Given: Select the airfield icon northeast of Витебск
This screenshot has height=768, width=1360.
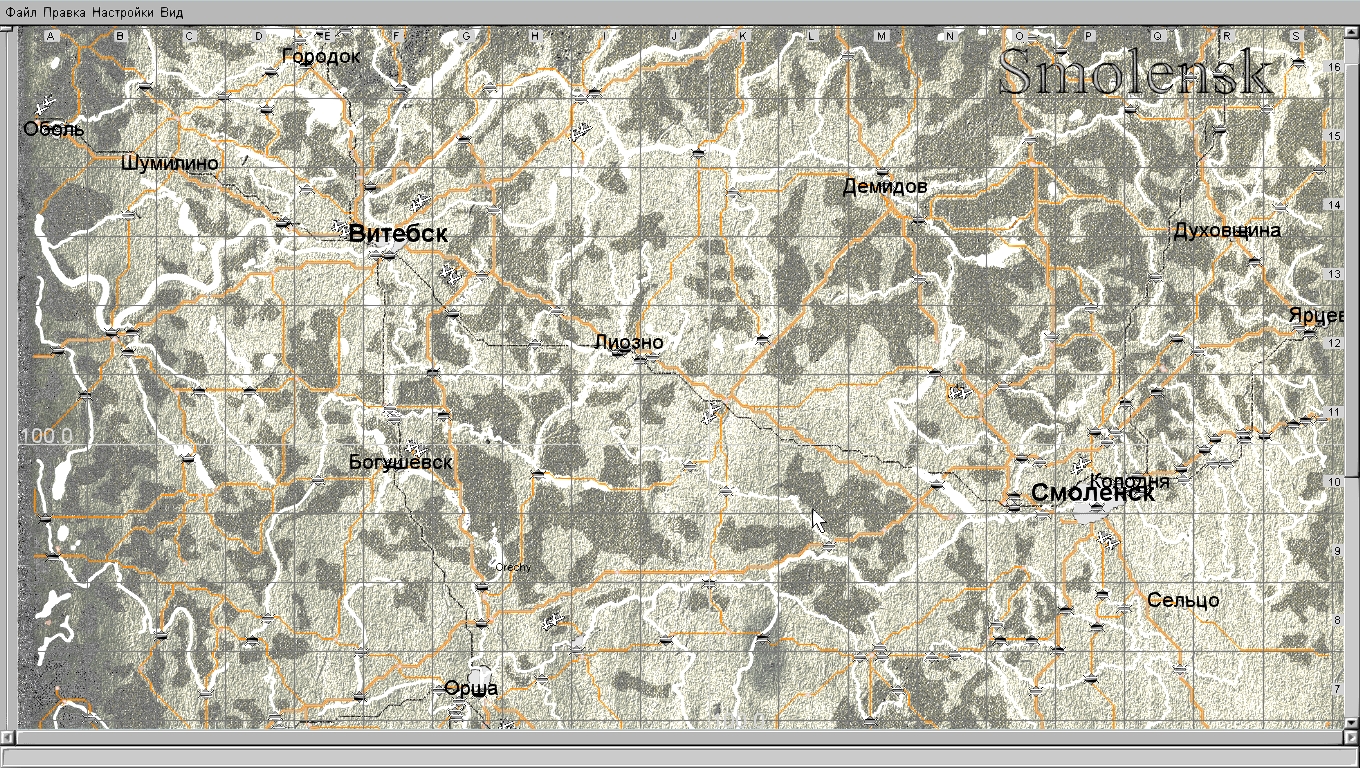Looking at the screenshot, I should coord(419,204).
